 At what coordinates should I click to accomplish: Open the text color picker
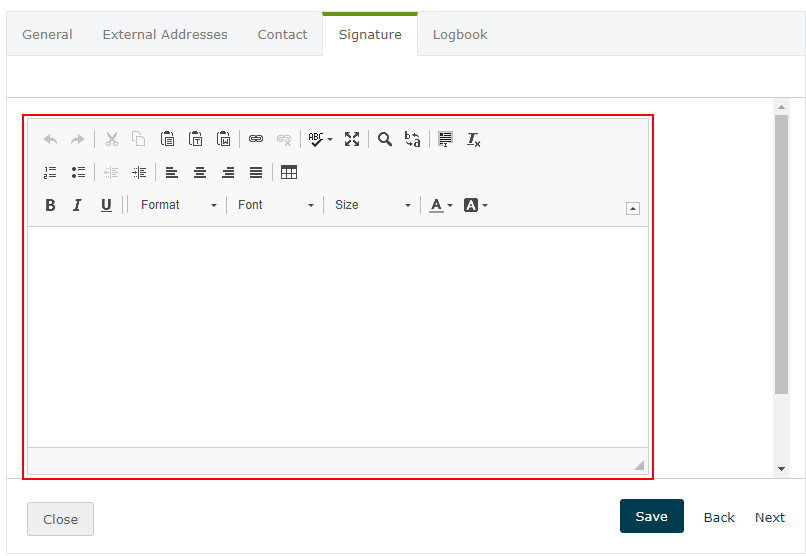440,205
